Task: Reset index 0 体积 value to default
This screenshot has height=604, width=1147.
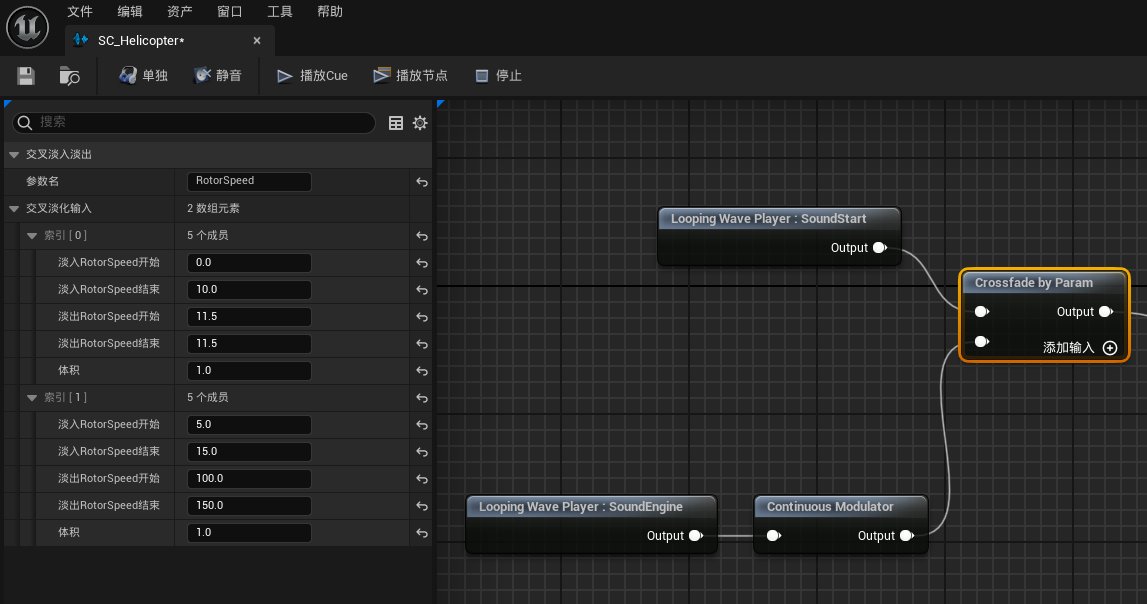Action: [x=422, y=371]
